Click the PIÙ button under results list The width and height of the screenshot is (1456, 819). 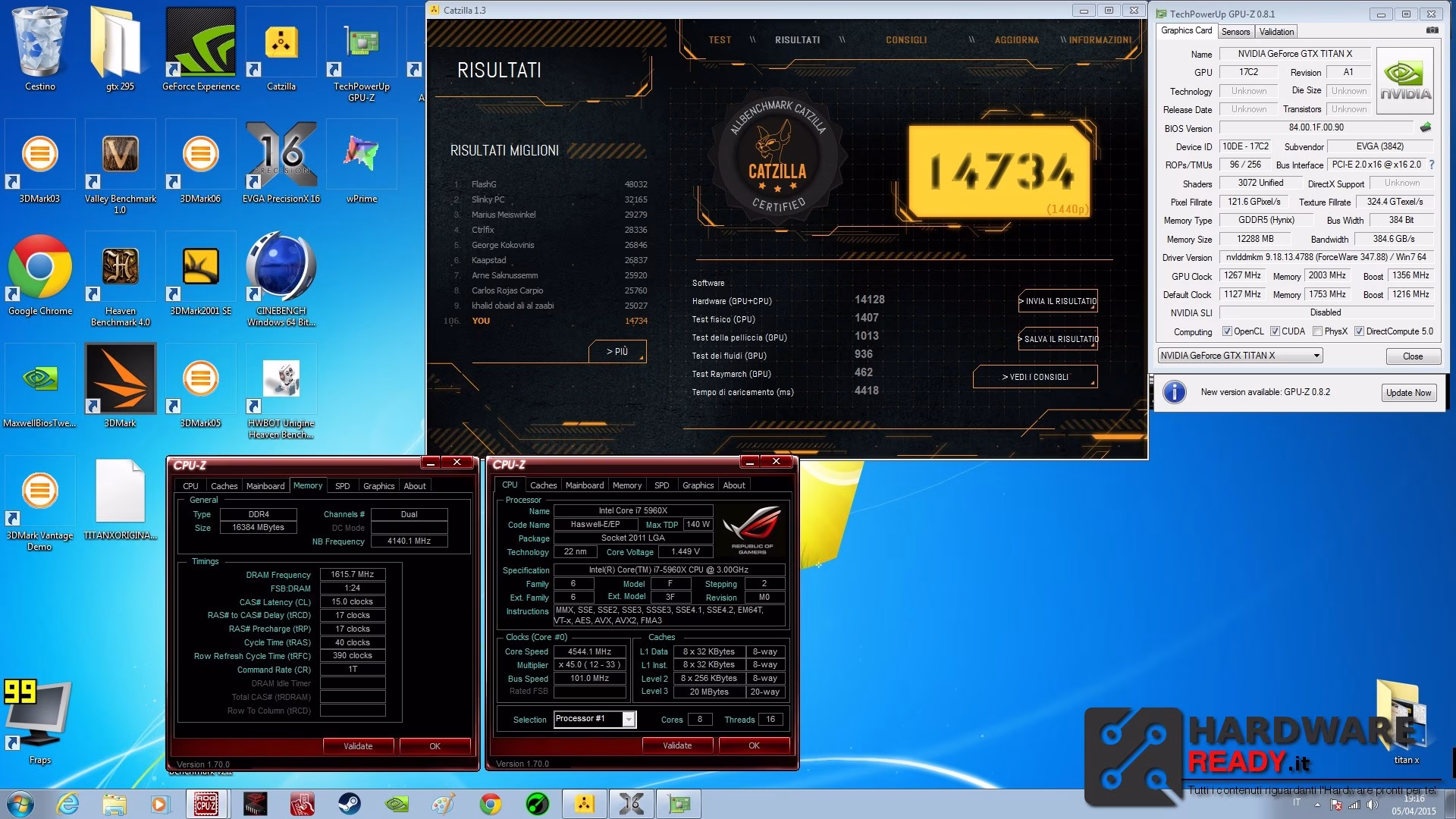pos(617,351)
